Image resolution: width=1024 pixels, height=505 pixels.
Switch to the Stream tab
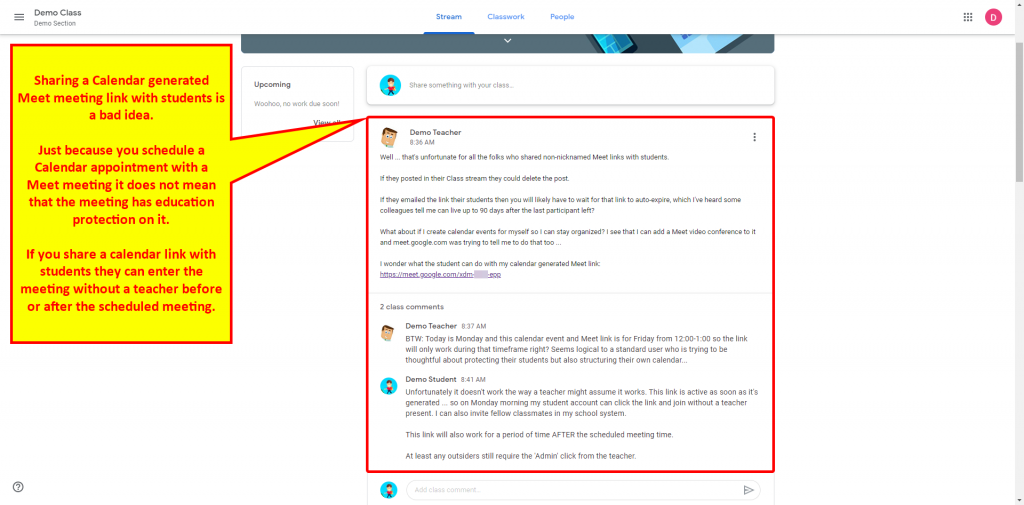(x=449, y=17)
